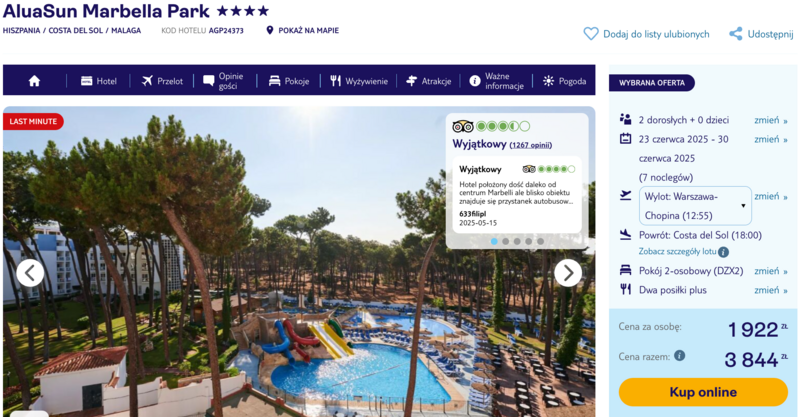Click zmień next to 2 dorosłych
This screenshot has height=417, width=800.
[770, 120]
